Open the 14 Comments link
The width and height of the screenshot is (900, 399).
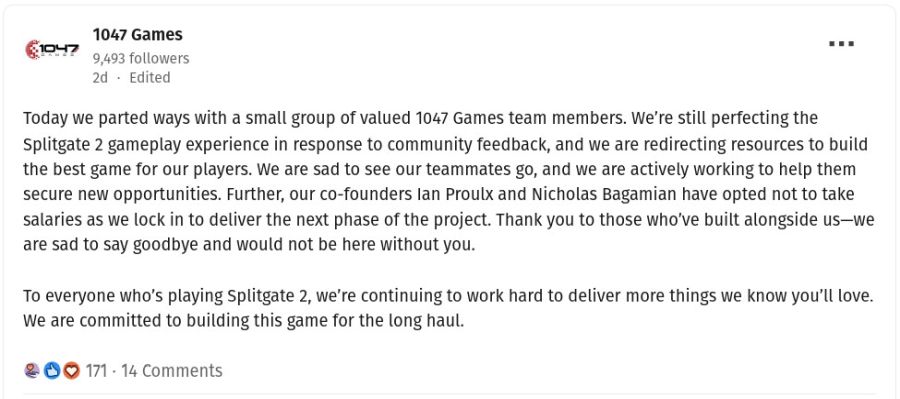pyautogui.click(x=172, y=371)
